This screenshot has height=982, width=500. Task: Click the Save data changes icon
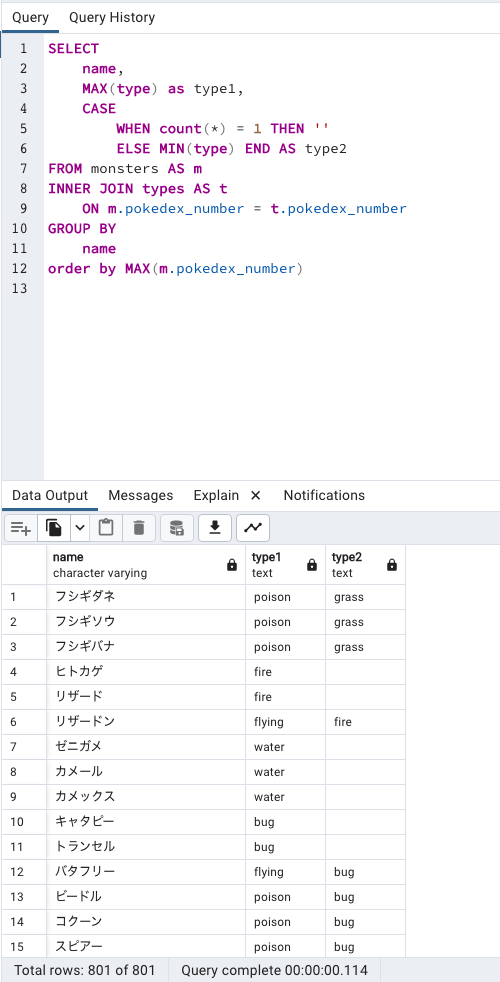[x=177, y=528]
